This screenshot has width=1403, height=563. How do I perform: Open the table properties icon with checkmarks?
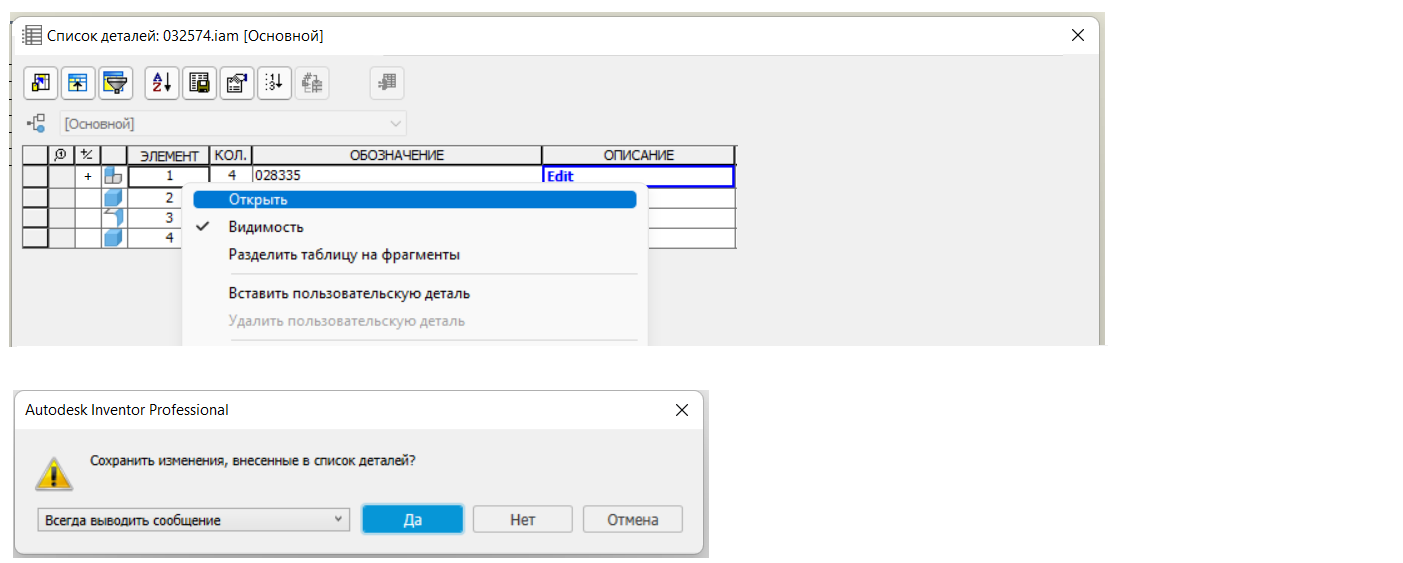[x=236, y=83]
